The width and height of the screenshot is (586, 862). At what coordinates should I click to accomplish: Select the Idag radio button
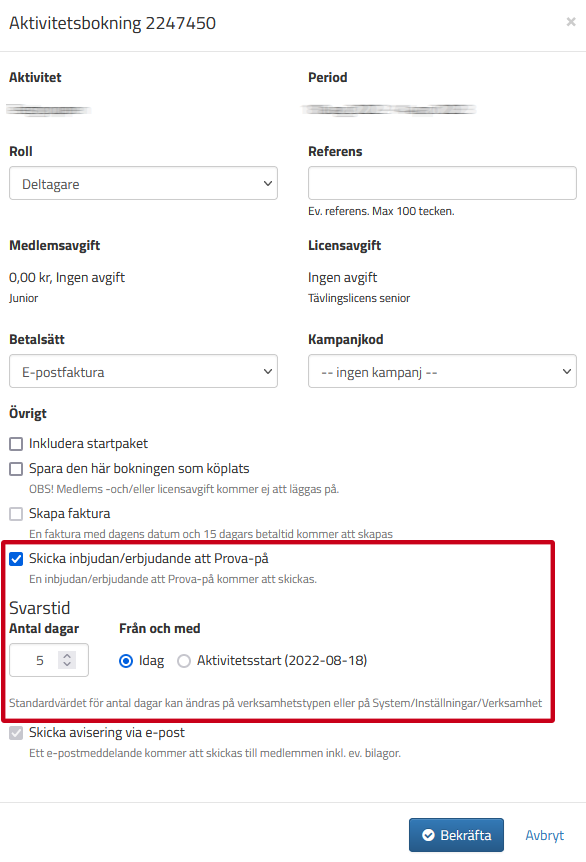[x=126, y=661]
